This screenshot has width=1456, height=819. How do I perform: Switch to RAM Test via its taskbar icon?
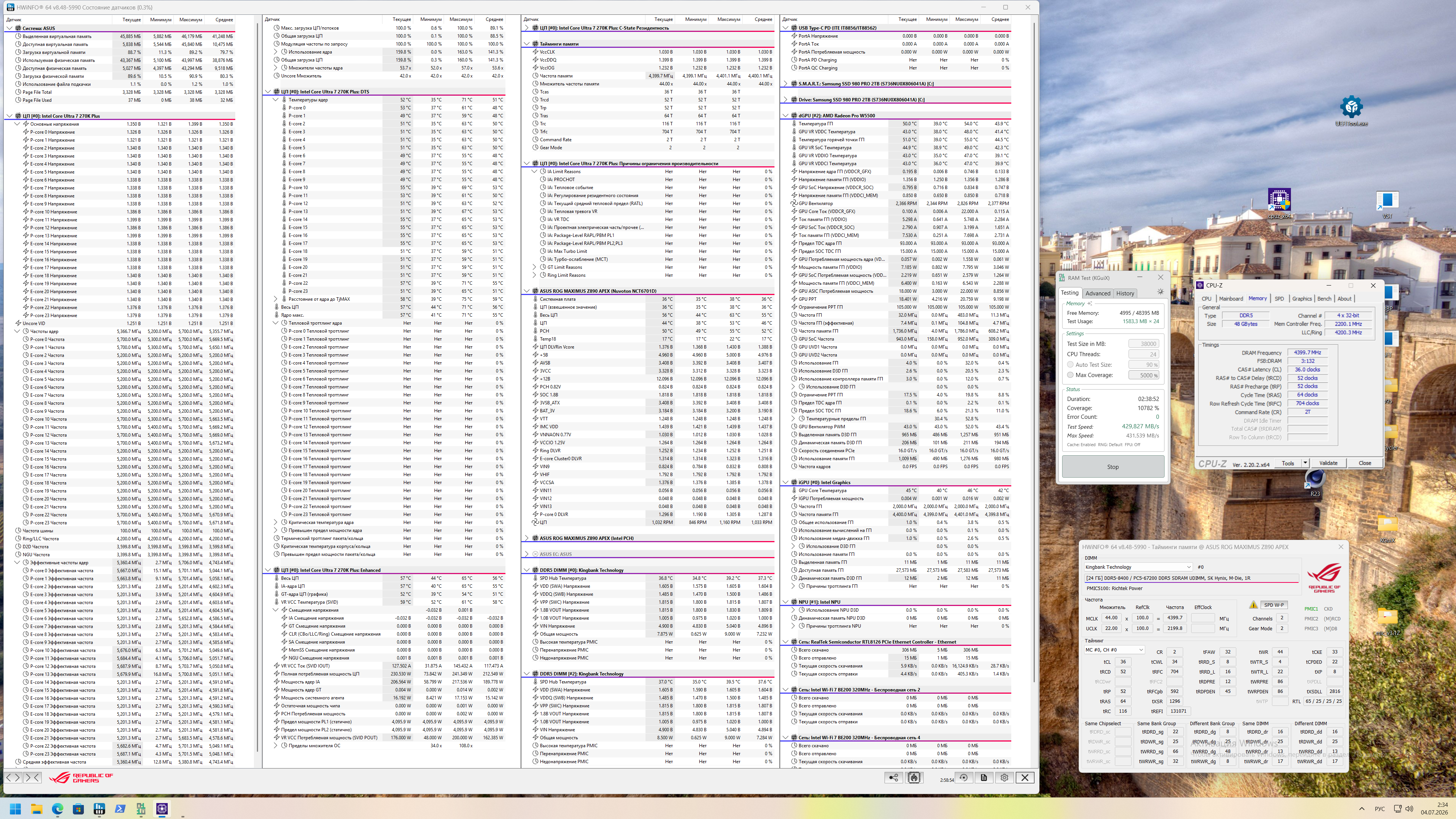[x=141, y=809]
